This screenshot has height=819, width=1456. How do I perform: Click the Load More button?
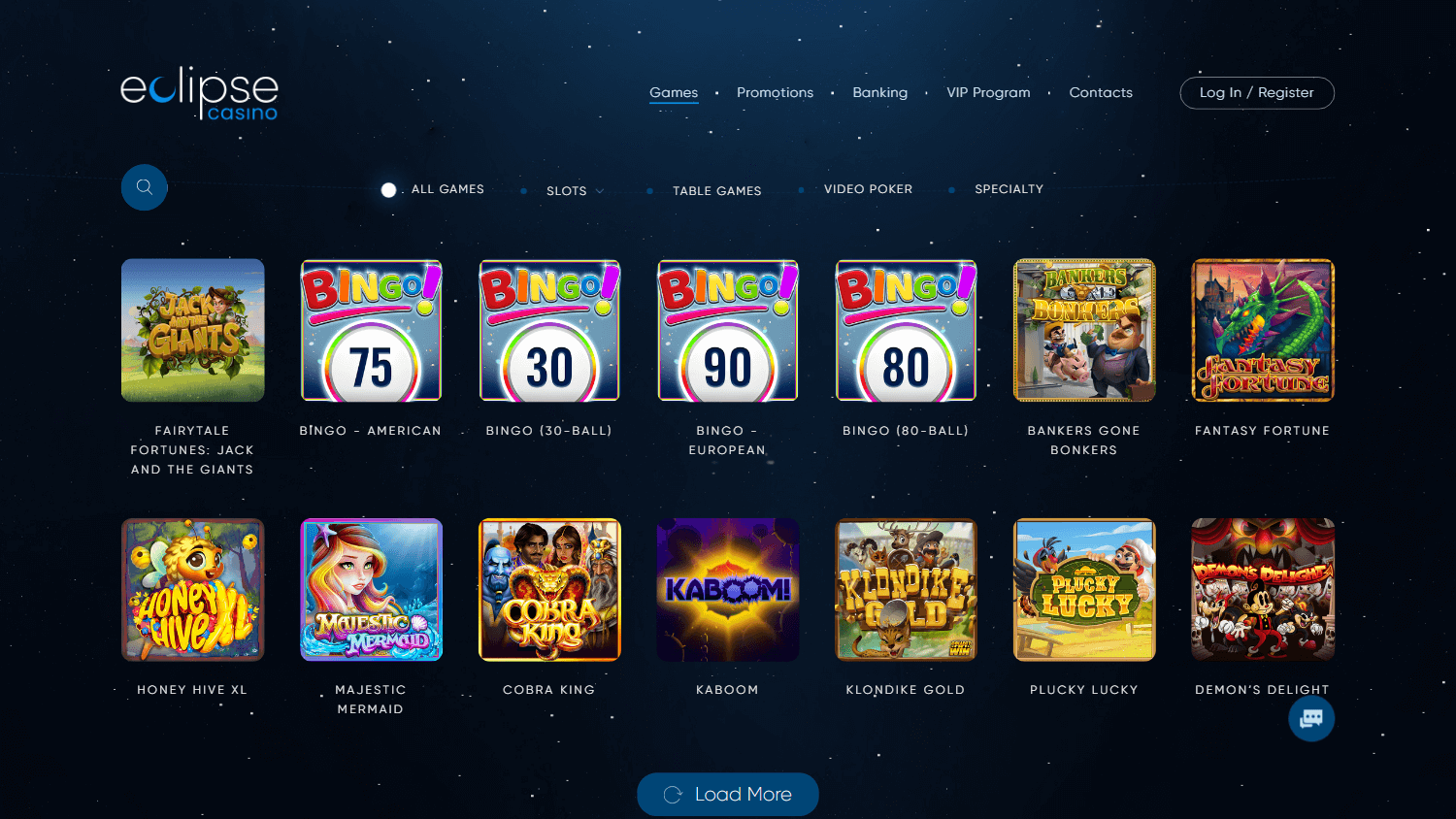point(728,794)
